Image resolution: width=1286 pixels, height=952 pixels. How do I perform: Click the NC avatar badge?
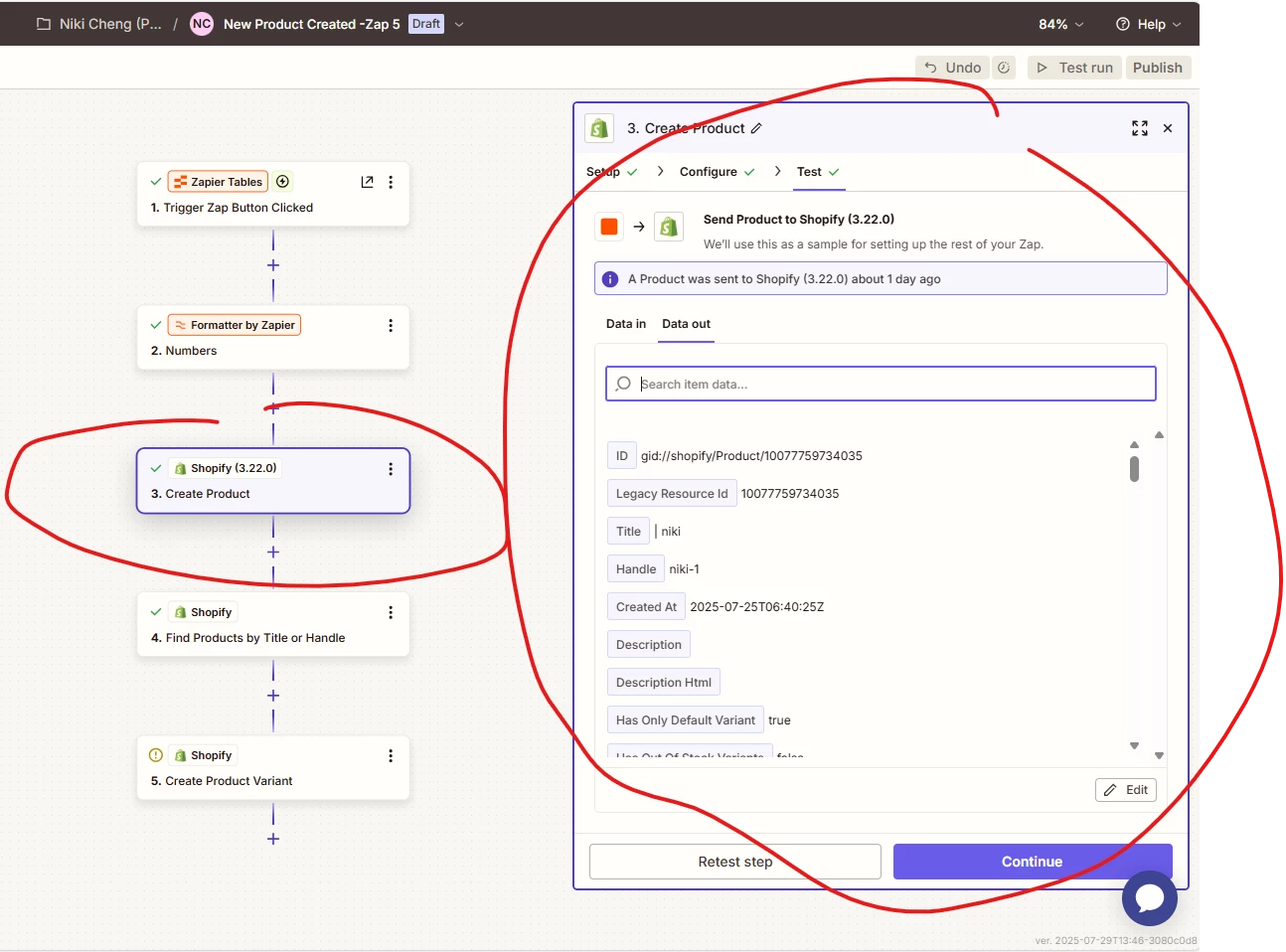click(202, 24)
